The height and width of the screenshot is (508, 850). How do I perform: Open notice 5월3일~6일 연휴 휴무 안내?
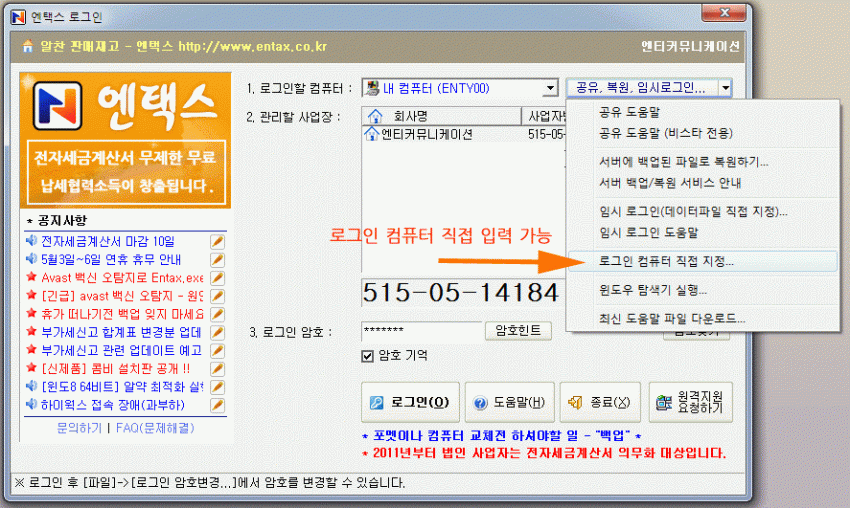(111, 260)
